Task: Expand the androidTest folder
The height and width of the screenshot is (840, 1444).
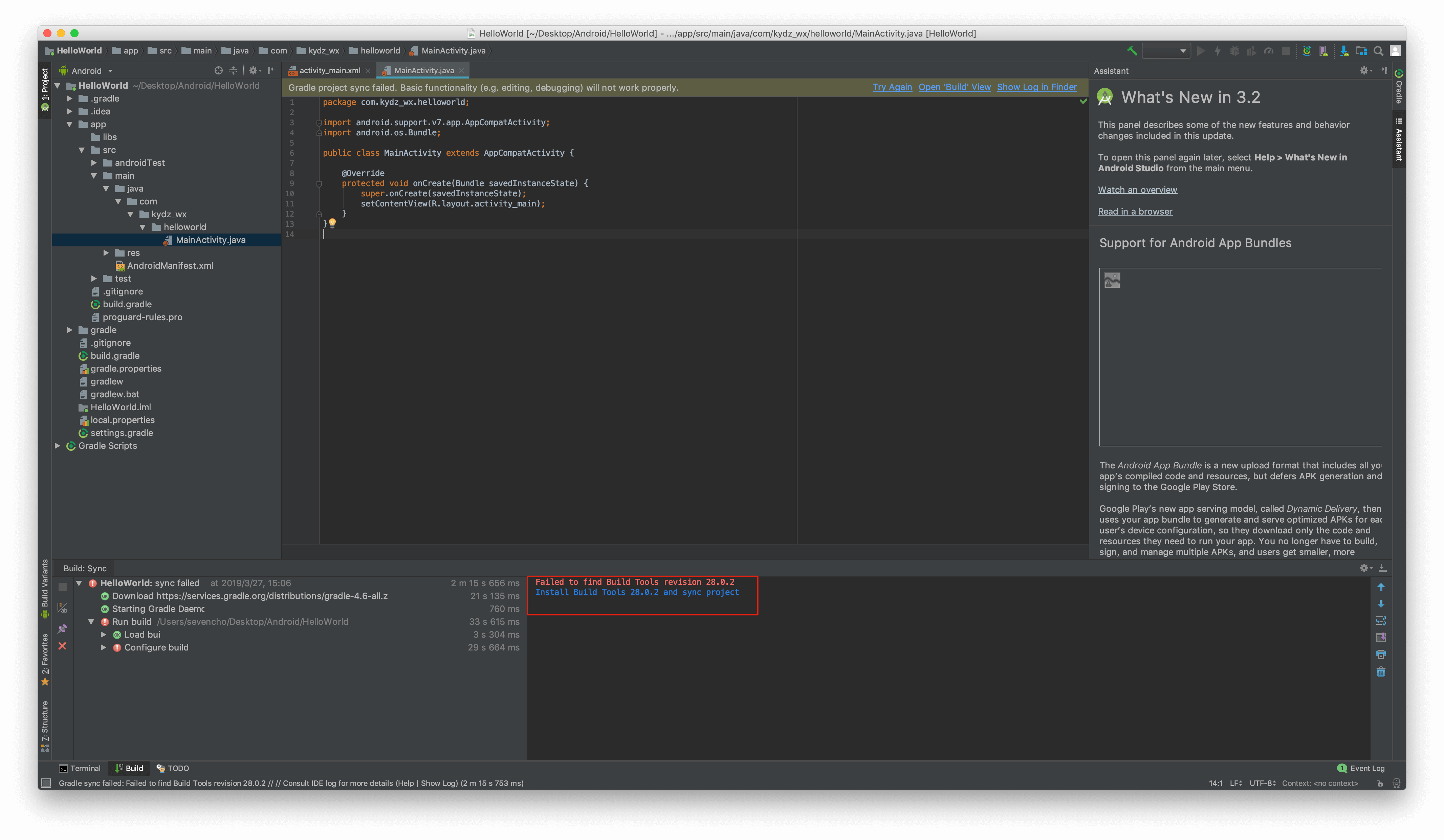Action: (94, 163)
